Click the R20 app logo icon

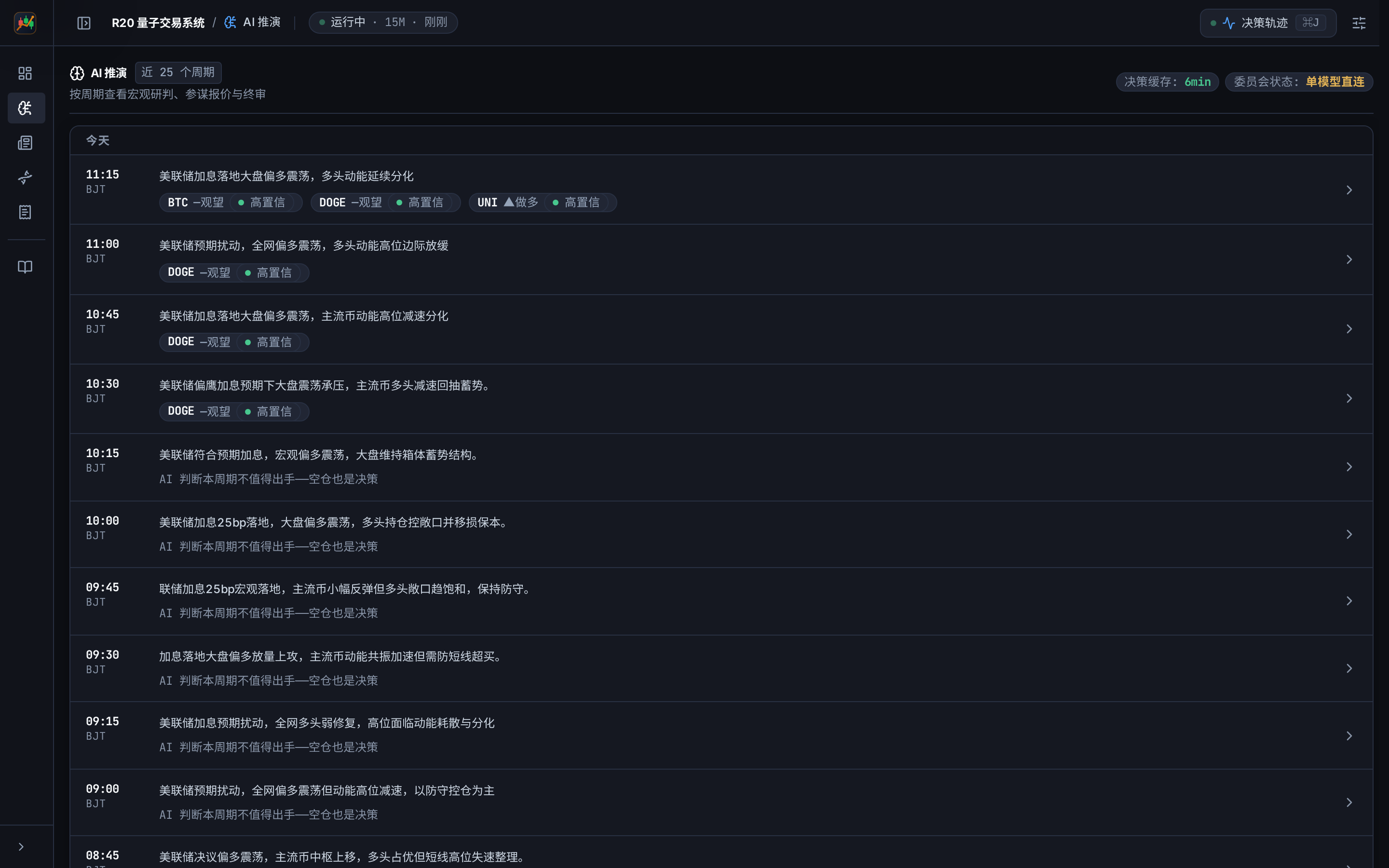[25, 23]
